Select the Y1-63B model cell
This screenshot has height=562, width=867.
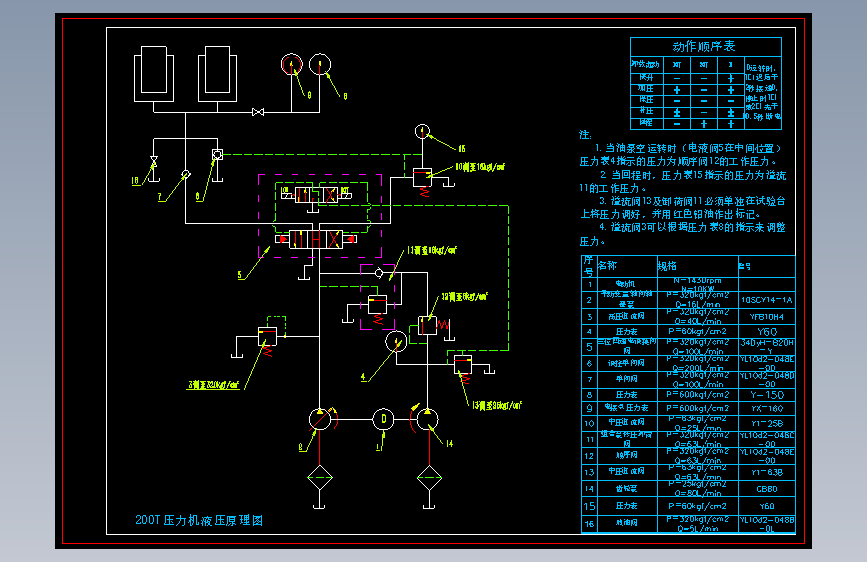pyautogui.click(x=766, y=472)
